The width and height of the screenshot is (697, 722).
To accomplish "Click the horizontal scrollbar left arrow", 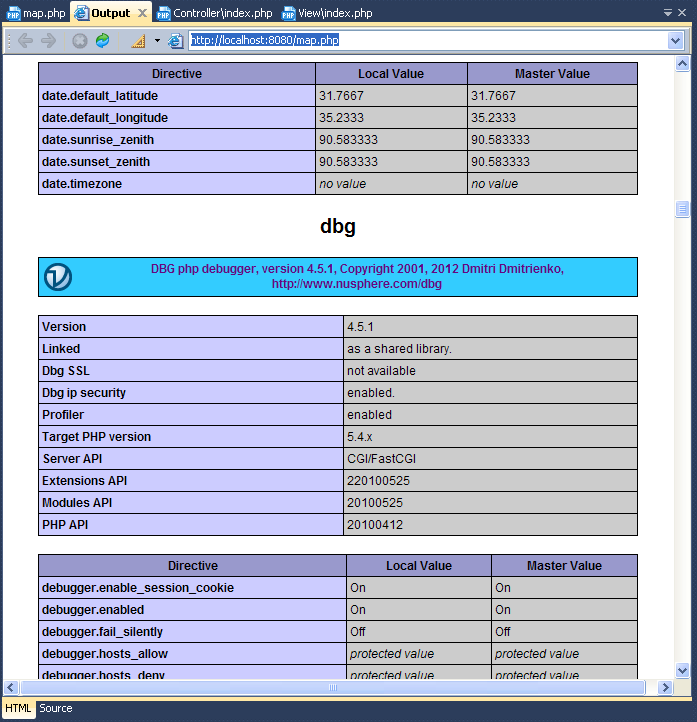I will 11,687.
